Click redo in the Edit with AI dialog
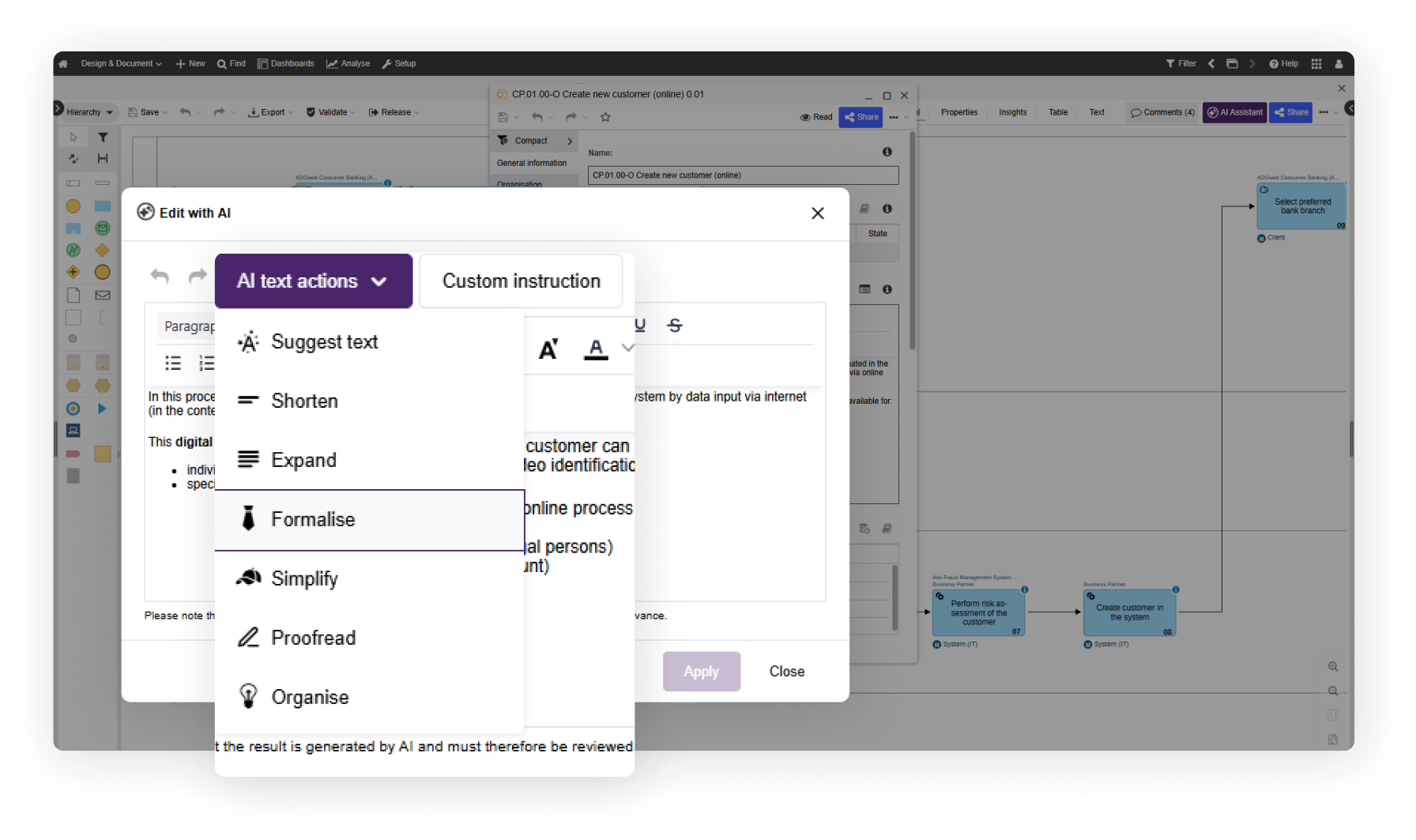The height and width of the screenshot is (840, 1416). pyautogui.click(x=198, y=276)
